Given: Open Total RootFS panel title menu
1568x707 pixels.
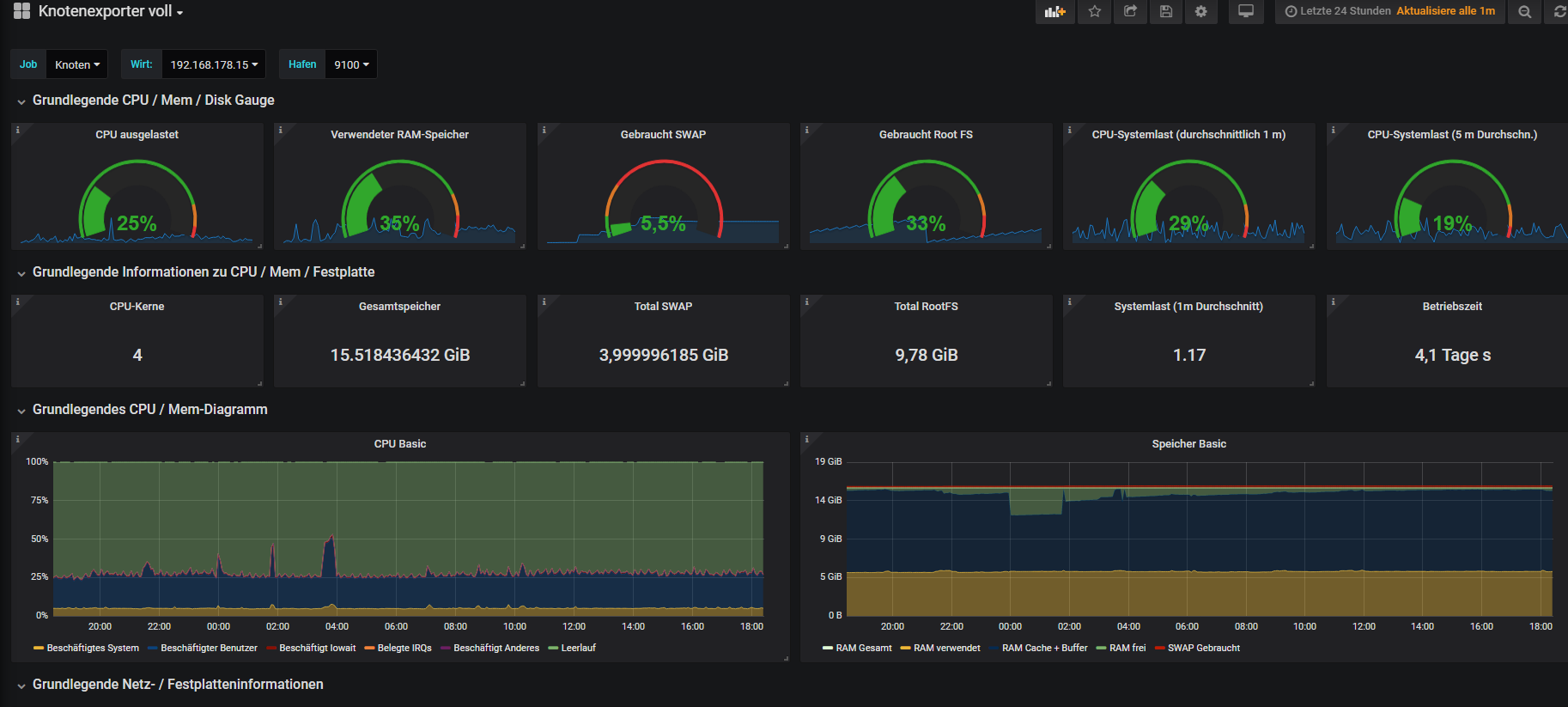Looking at the screenshot, I should click(x=926, y=307).
